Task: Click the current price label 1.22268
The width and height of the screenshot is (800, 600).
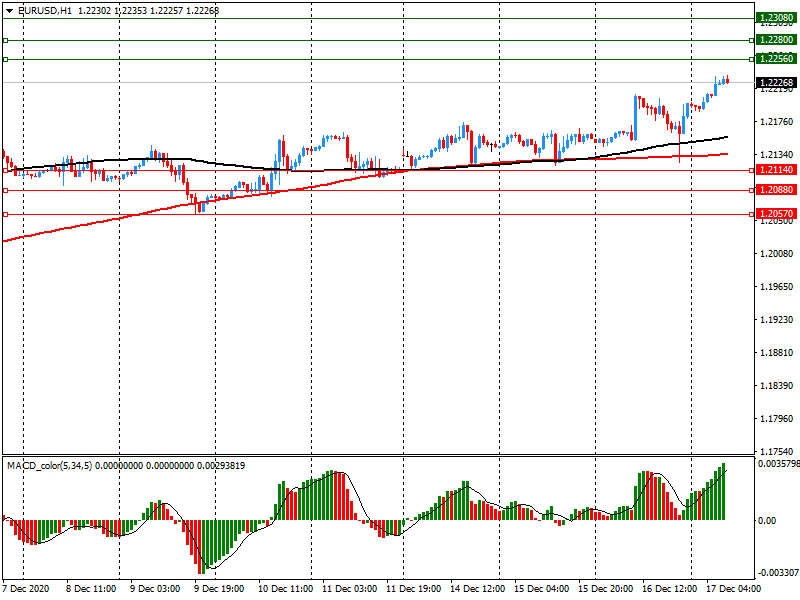Action: coord(776,82)
